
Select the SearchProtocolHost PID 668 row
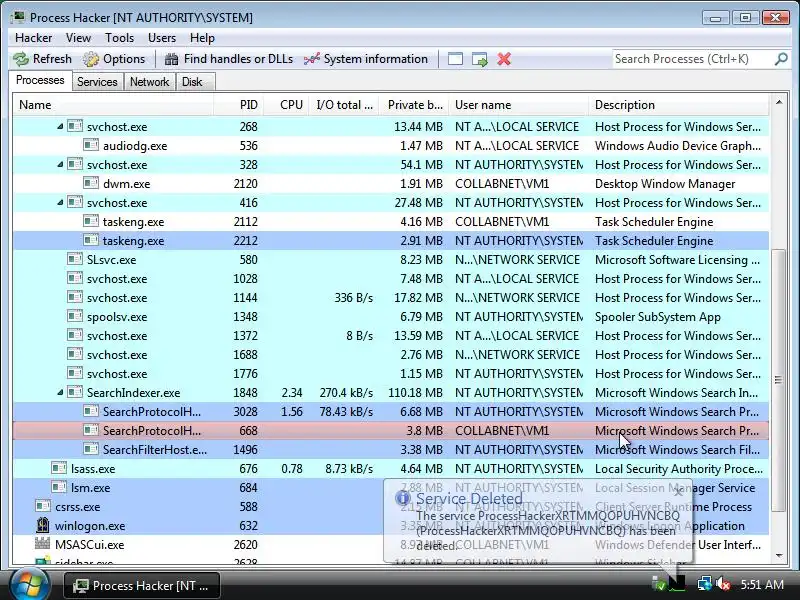[x=391, y=431]
